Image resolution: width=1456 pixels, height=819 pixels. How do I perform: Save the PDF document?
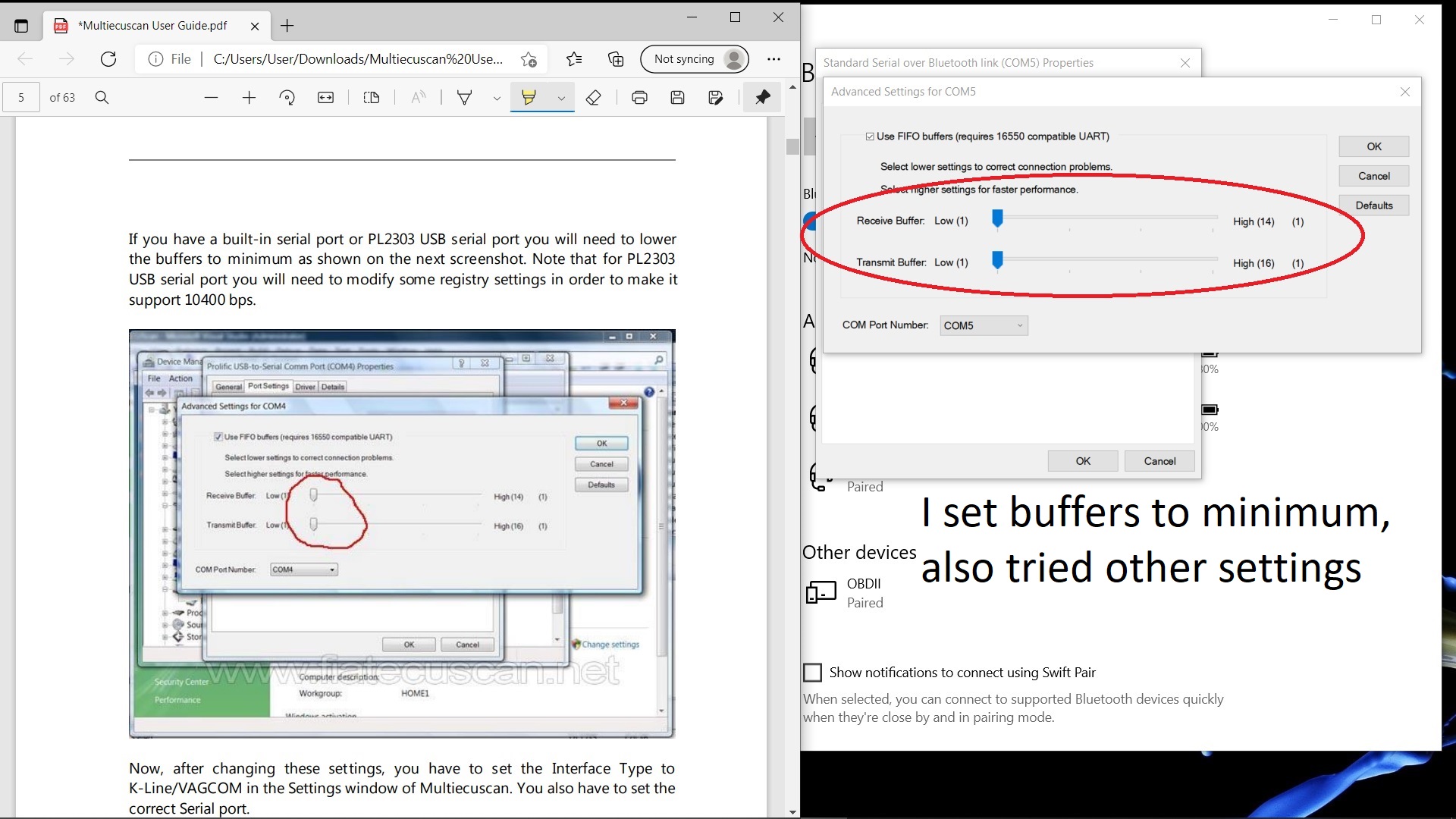point(677,97)
